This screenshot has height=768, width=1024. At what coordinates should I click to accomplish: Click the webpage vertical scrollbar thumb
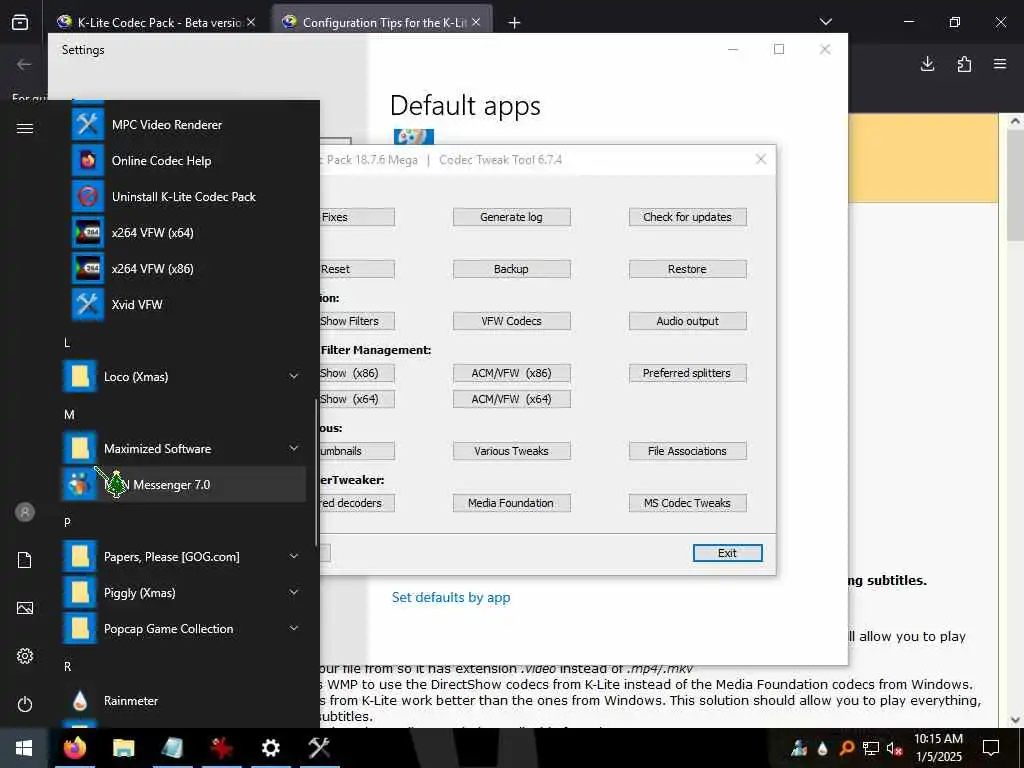coord(1015,185)
